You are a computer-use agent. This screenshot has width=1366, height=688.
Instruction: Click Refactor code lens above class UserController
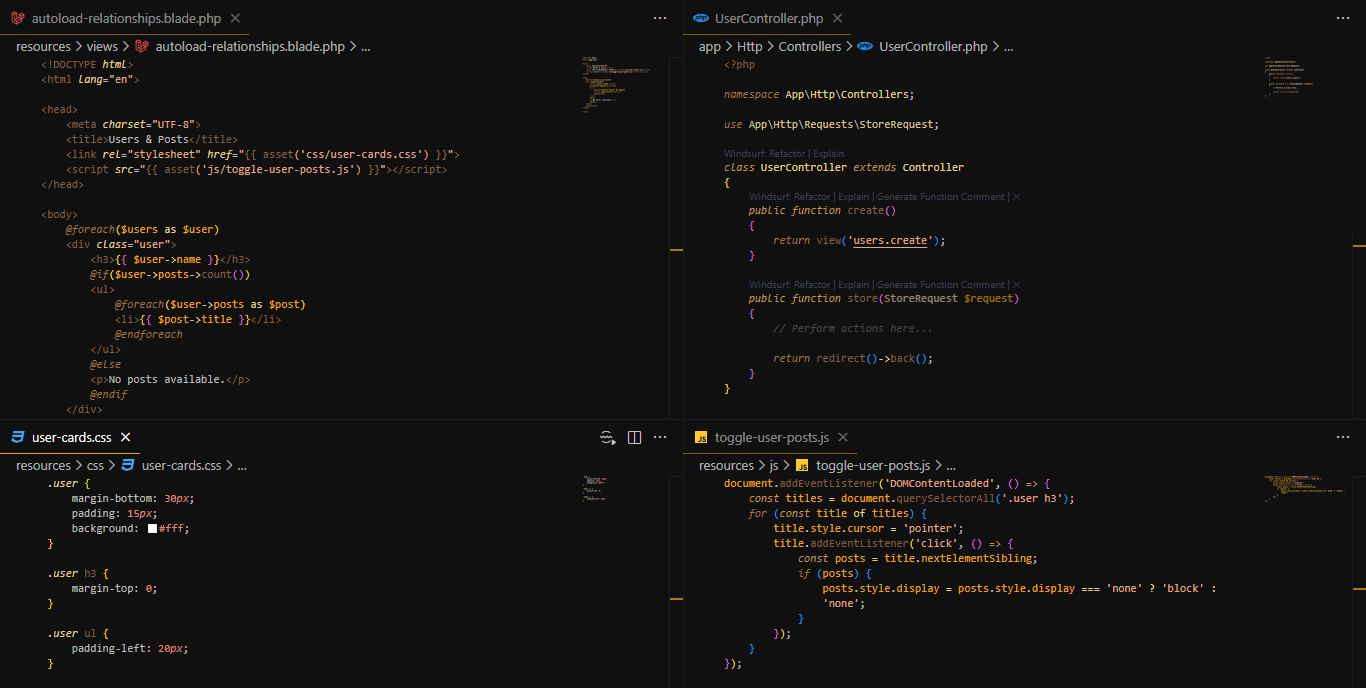(x=787, y=154)
